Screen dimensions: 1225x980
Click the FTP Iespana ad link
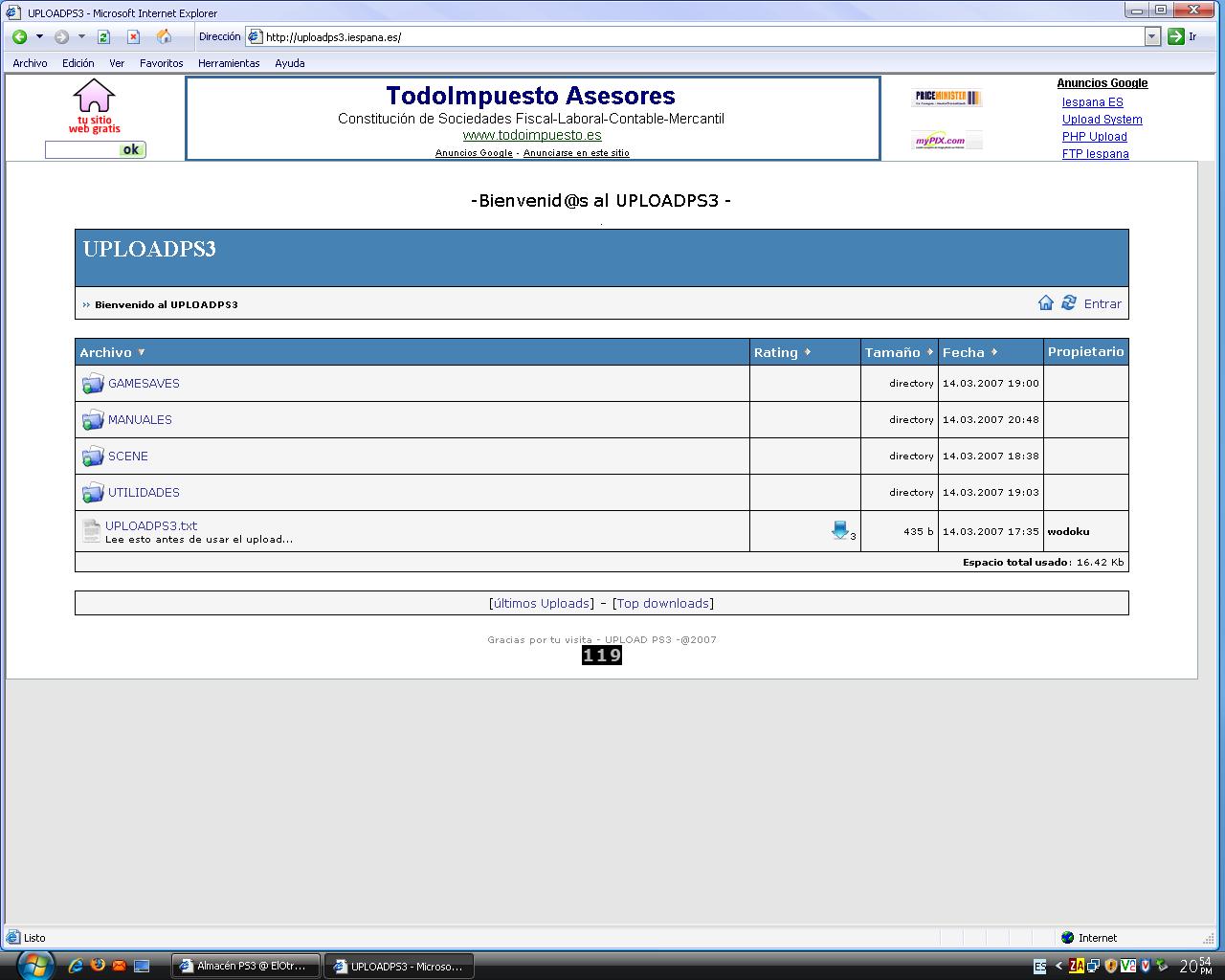coord(1096,154)
